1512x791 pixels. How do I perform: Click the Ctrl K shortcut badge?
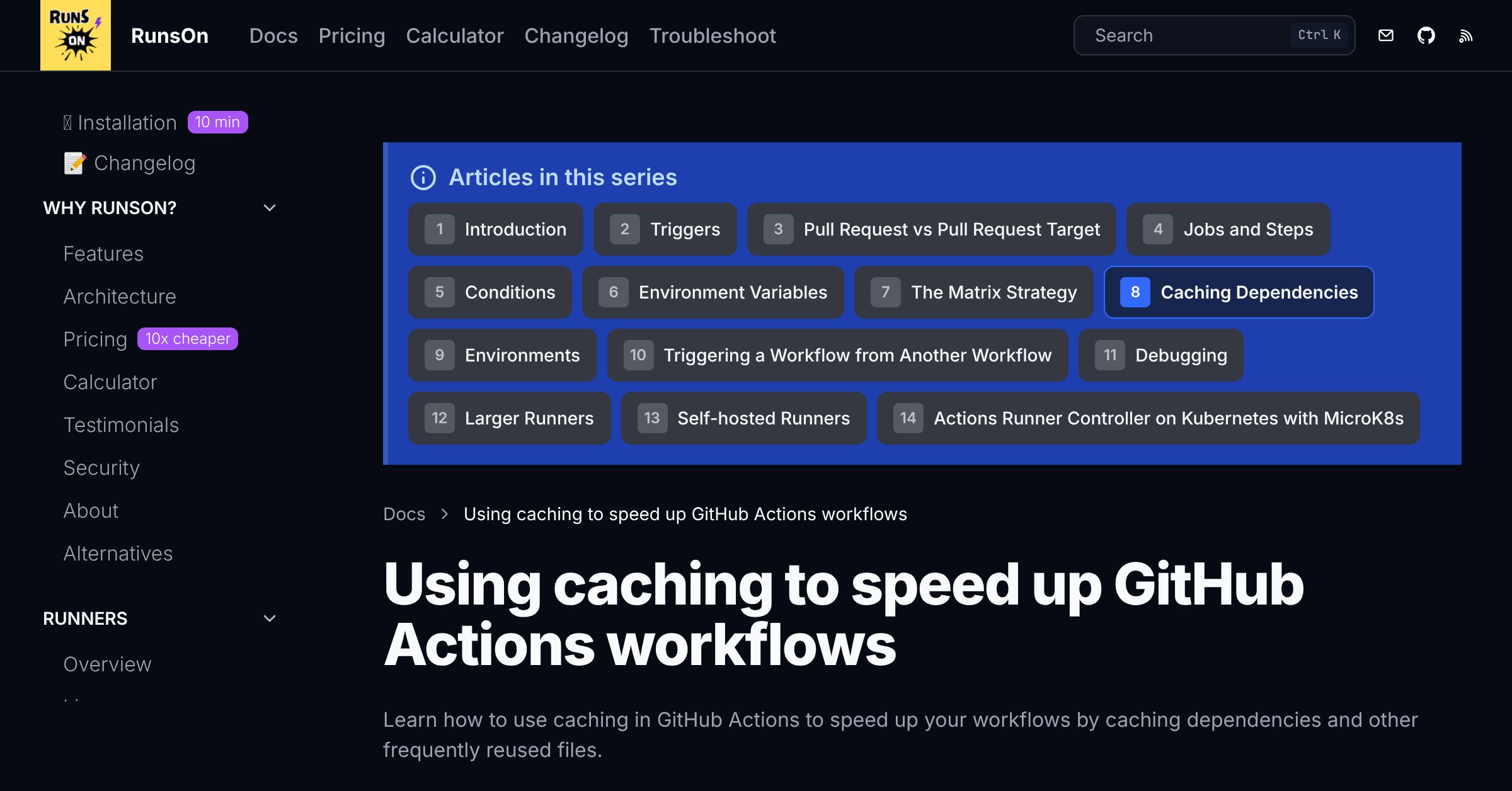1319,35
